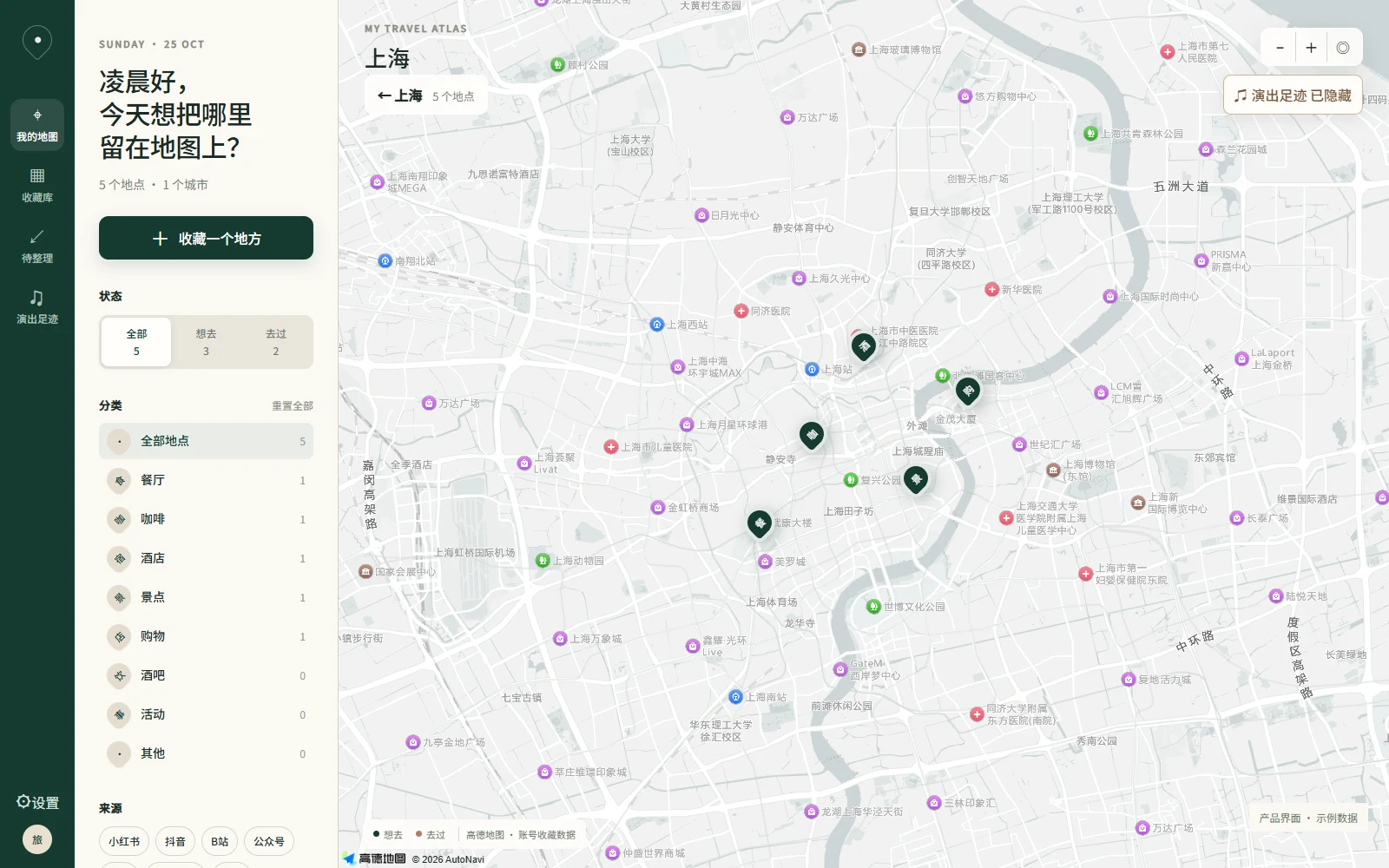
Task: Select the 全部 status filter
Action: click(x=136, y=342)
